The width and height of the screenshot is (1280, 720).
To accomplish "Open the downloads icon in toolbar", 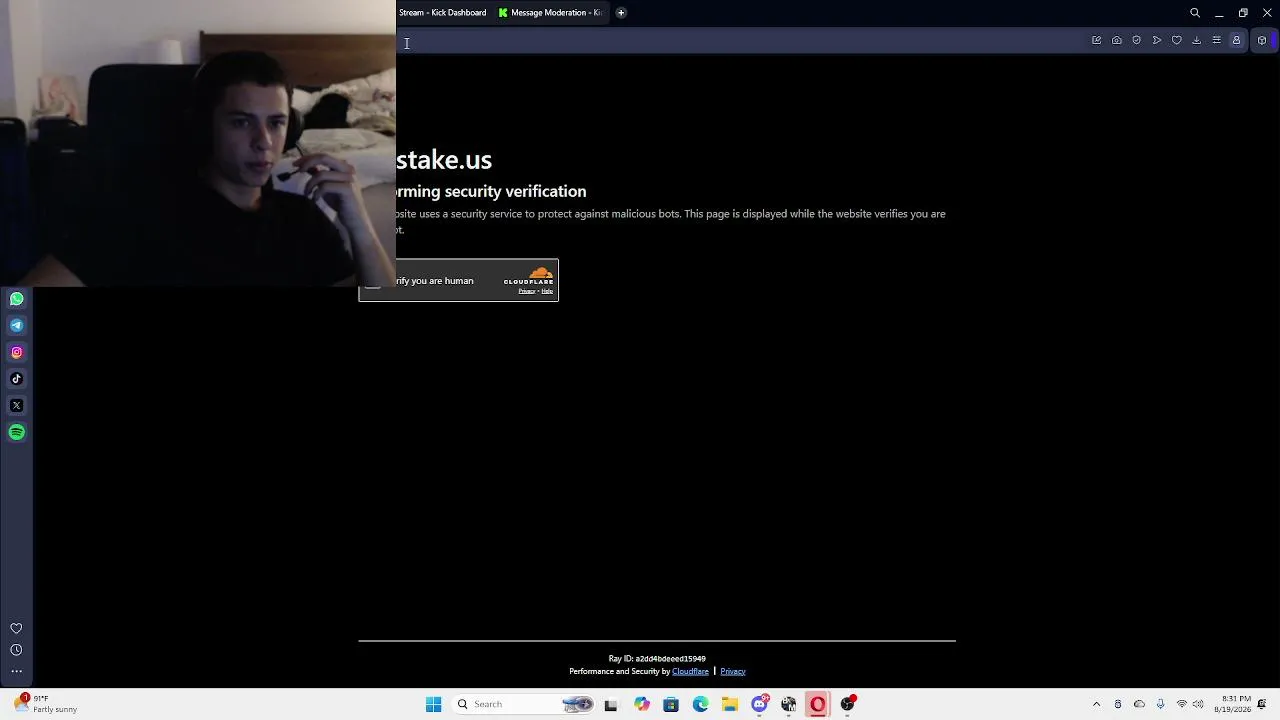I will pos(1197,40).
